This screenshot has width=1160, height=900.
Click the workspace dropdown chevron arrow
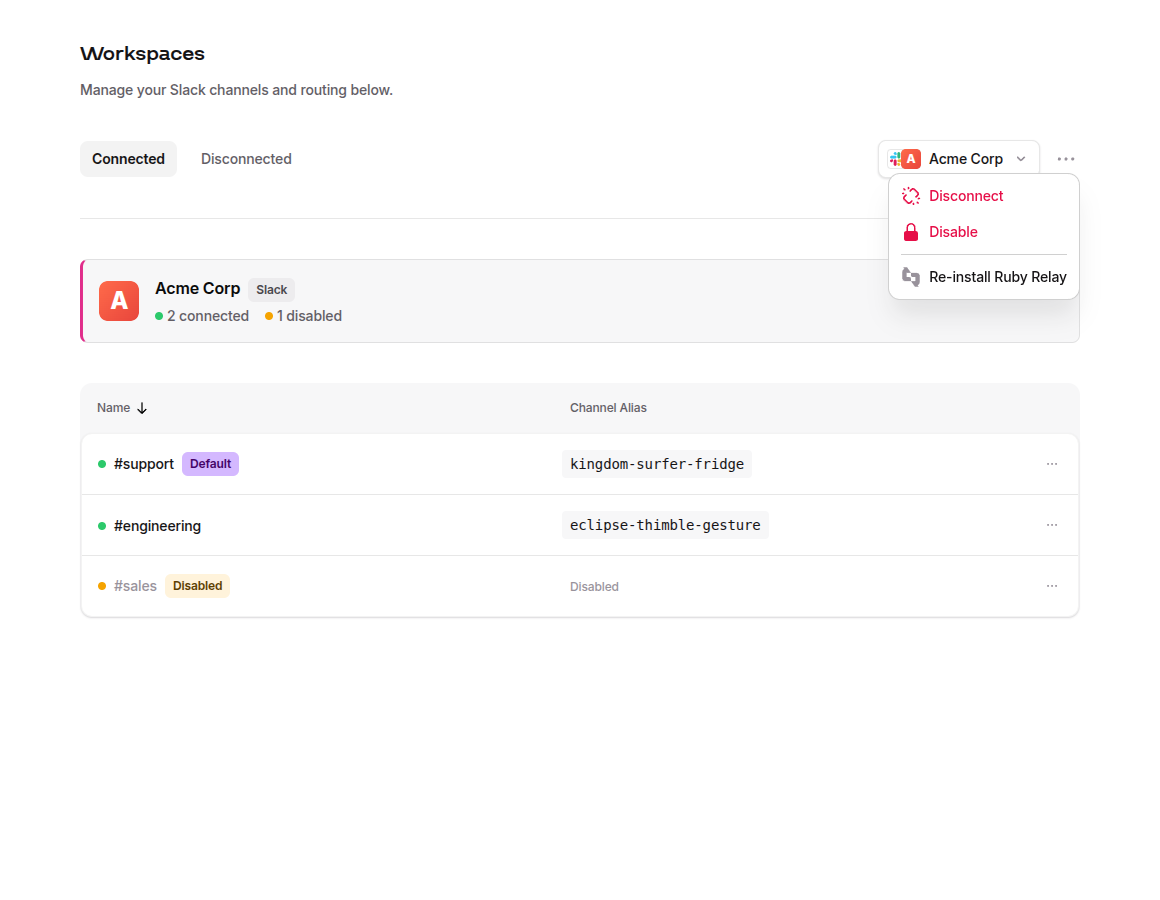point(1021,159)
